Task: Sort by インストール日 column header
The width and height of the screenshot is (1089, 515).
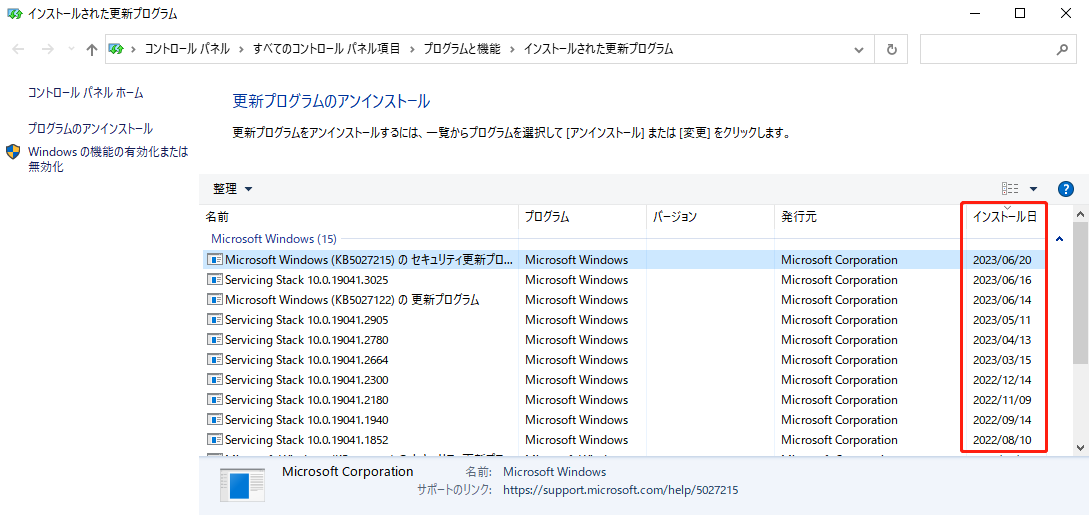Action: (x=1004, y=217)
